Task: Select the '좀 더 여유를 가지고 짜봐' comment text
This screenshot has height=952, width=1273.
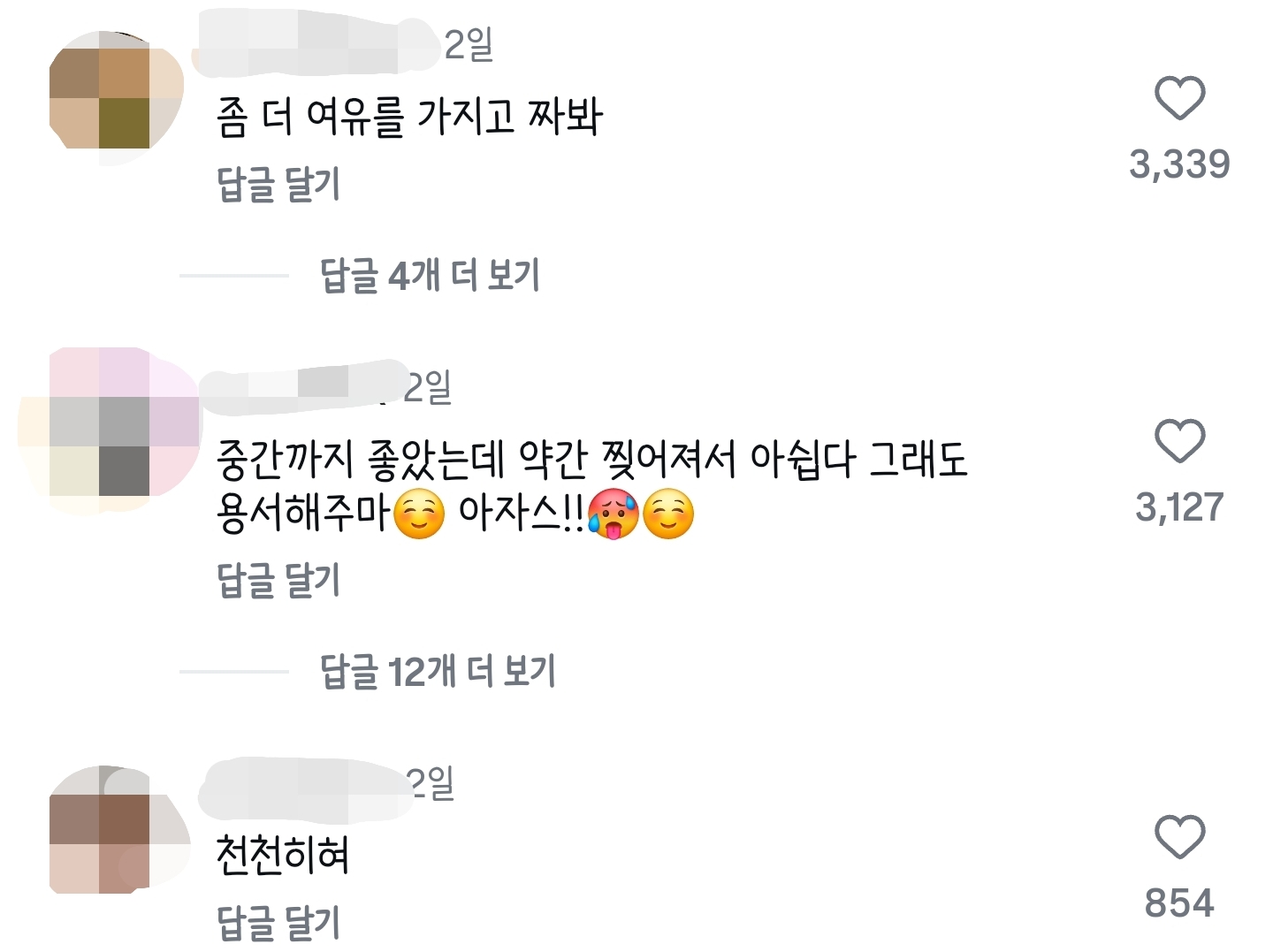Action: pyautogui.click(x=409, y=118)
